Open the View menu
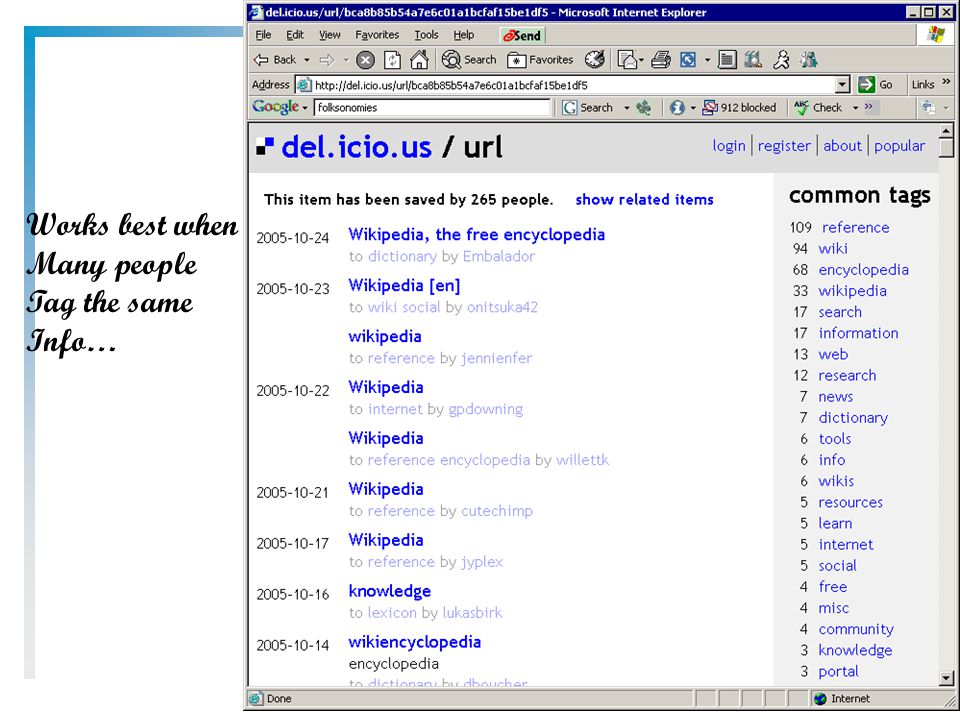960x720 pixels. click(329, 35)
